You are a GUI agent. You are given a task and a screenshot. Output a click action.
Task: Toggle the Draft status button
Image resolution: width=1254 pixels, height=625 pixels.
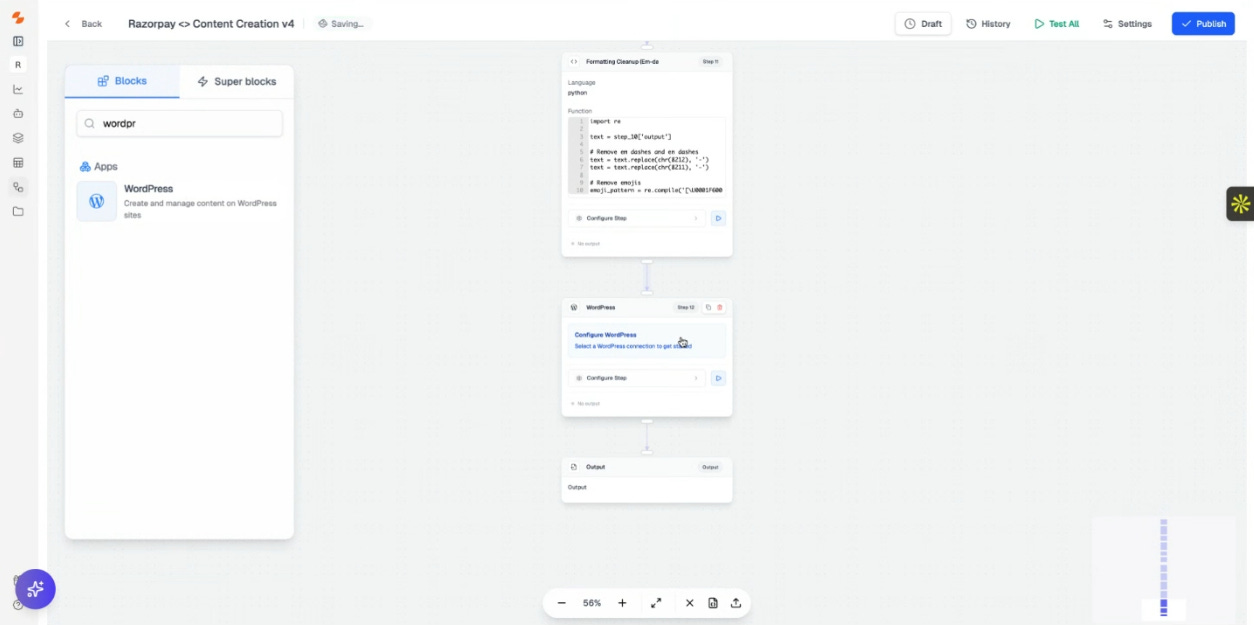[923, 24]
